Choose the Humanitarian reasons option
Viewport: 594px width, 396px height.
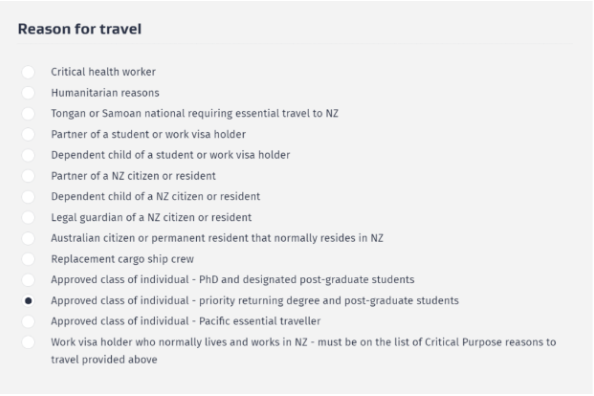click(28, 93)
